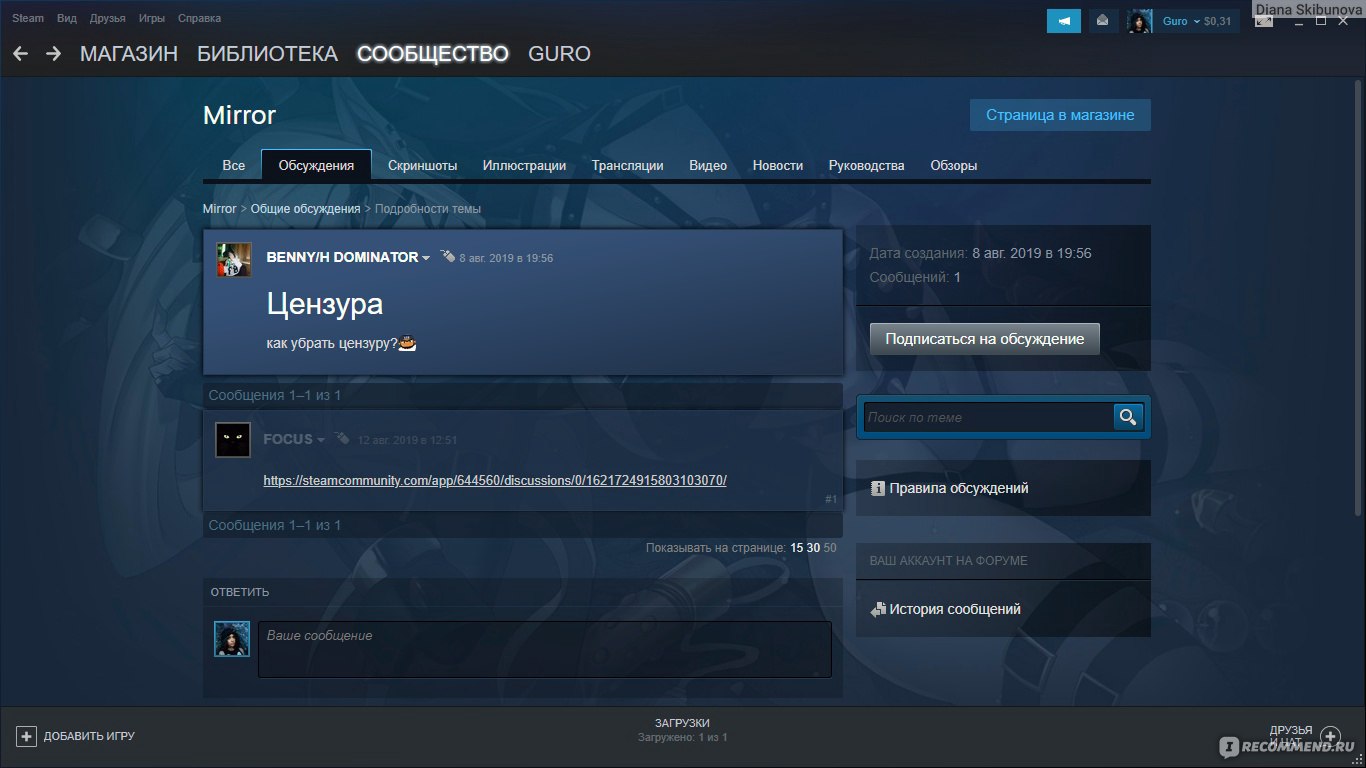Click the Guro account avatar
The image size is (1366, 768).
pyautogui.click(x=1140, y=21)
